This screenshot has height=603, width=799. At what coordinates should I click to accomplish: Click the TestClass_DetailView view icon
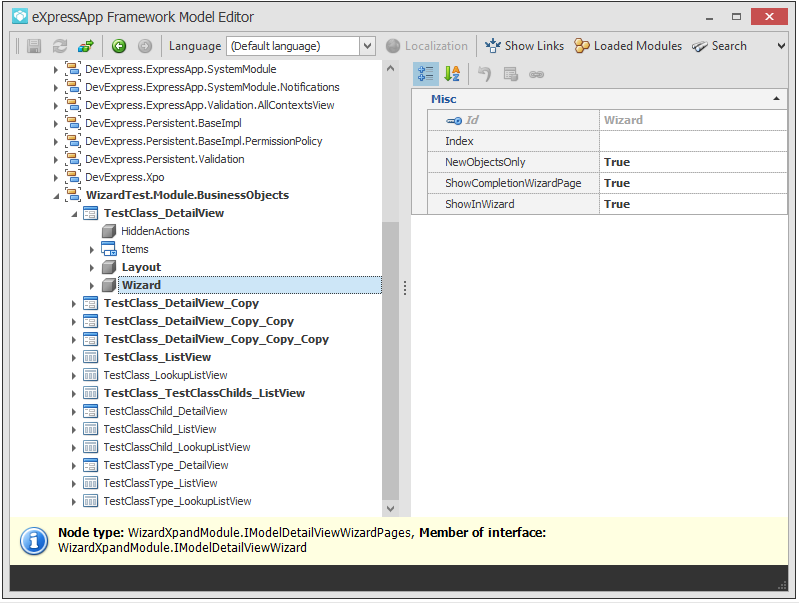pos(90,214)
